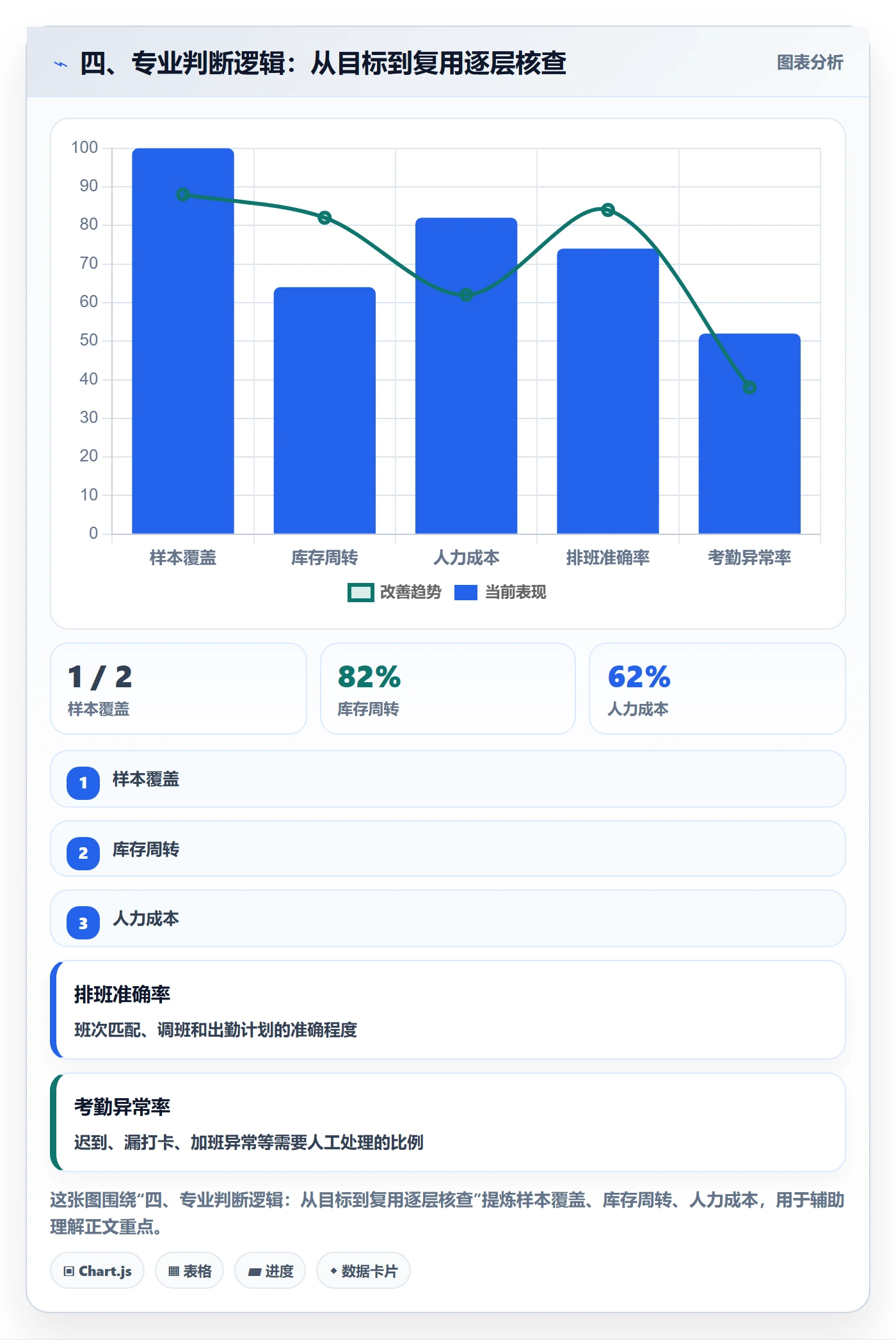
Task: Click the 当前表现 legend label
Action: (515, 593)
